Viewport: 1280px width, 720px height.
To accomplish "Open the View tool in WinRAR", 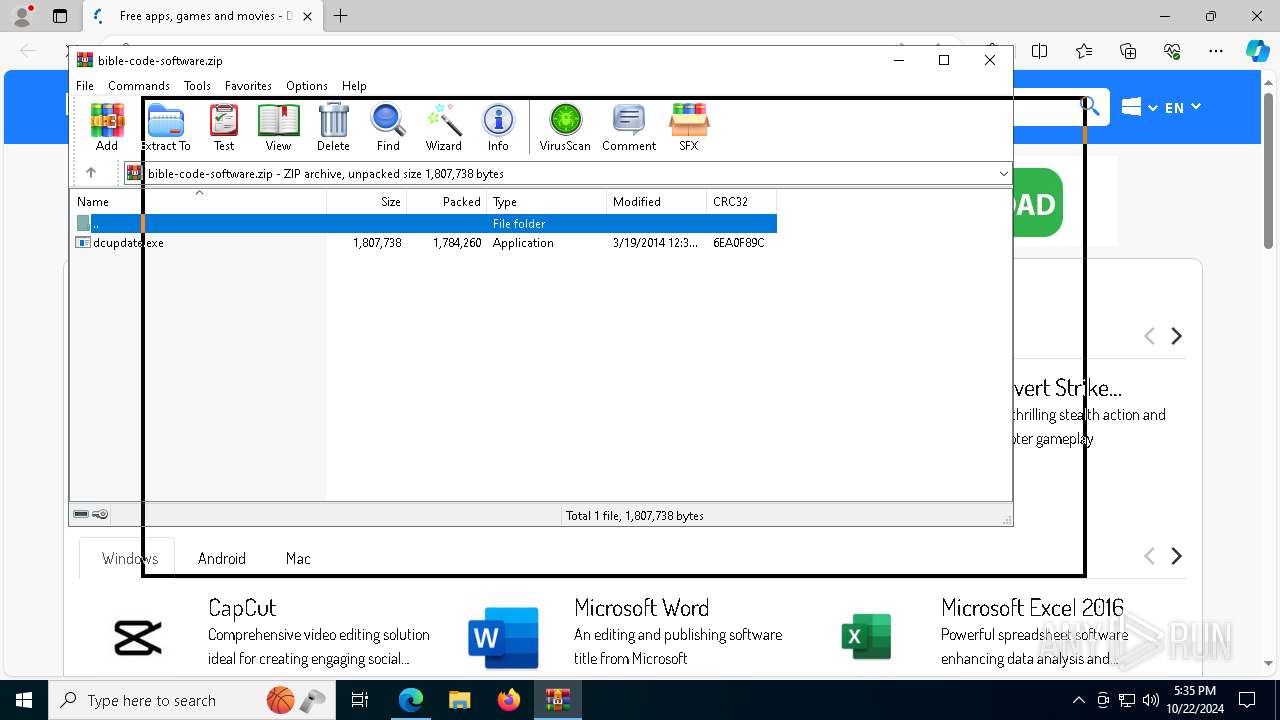I will pos(278,127).
